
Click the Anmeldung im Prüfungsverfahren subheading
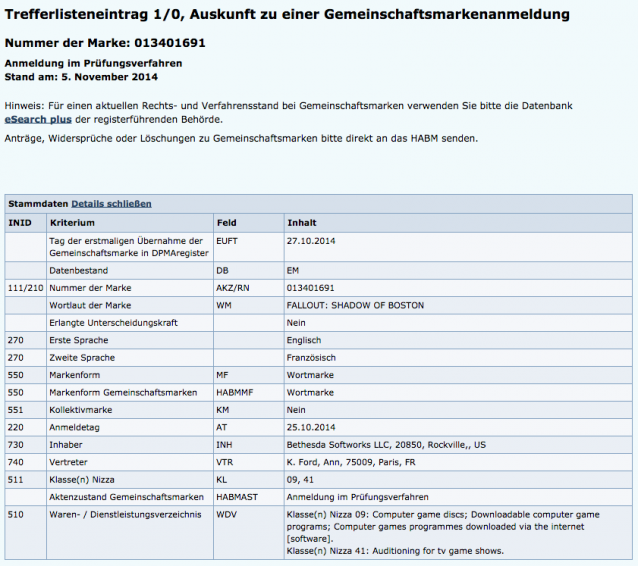(x=93, y=63)
